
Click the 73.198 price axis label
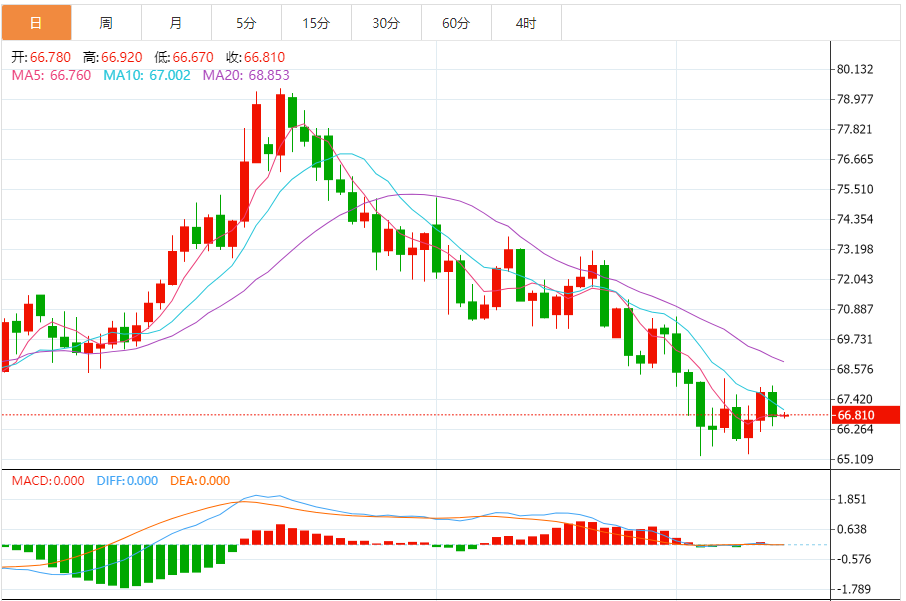click(855, 250)
